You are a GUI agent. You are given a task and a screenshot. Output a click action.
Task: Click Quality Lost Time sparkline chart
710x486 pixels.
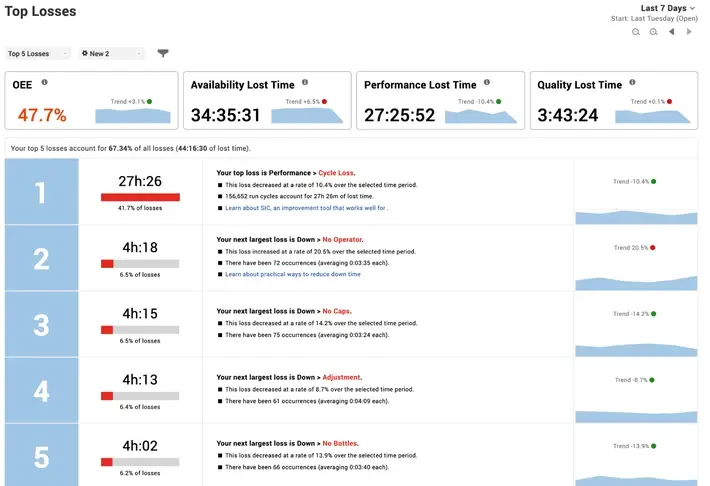(652, 116)
